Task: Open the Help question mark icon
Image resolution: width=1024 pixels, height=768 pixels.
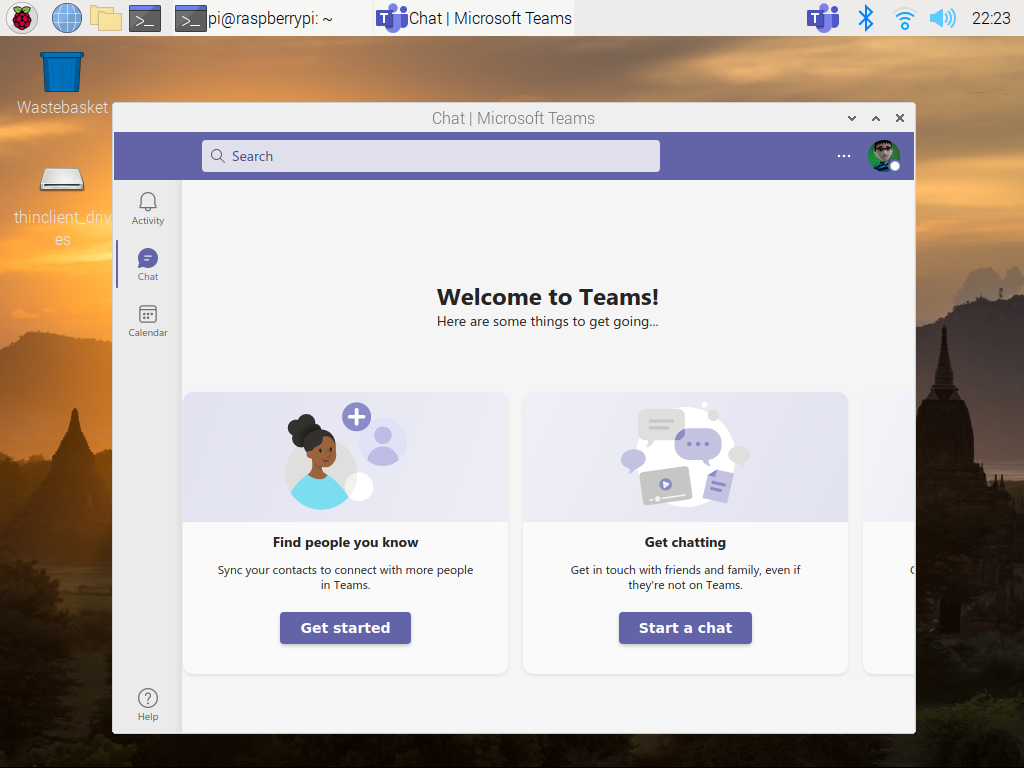Action: pyautogui.click(x=148, y=705)
